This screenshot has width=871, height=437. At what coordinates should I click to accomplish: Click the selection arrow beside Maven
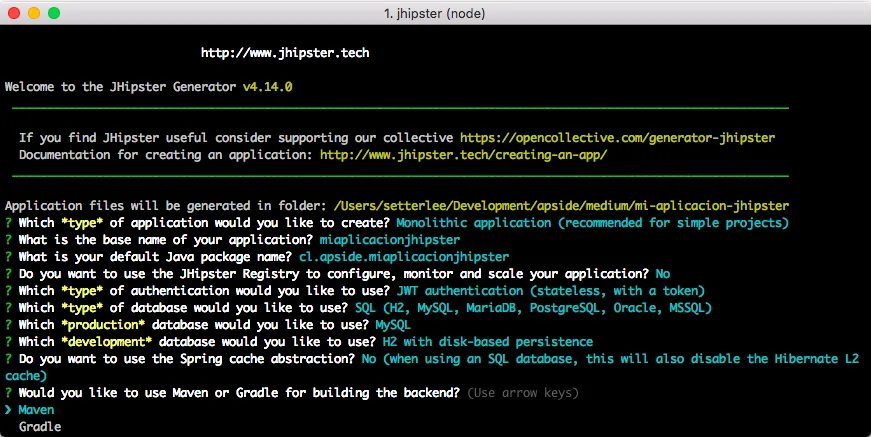8,410
